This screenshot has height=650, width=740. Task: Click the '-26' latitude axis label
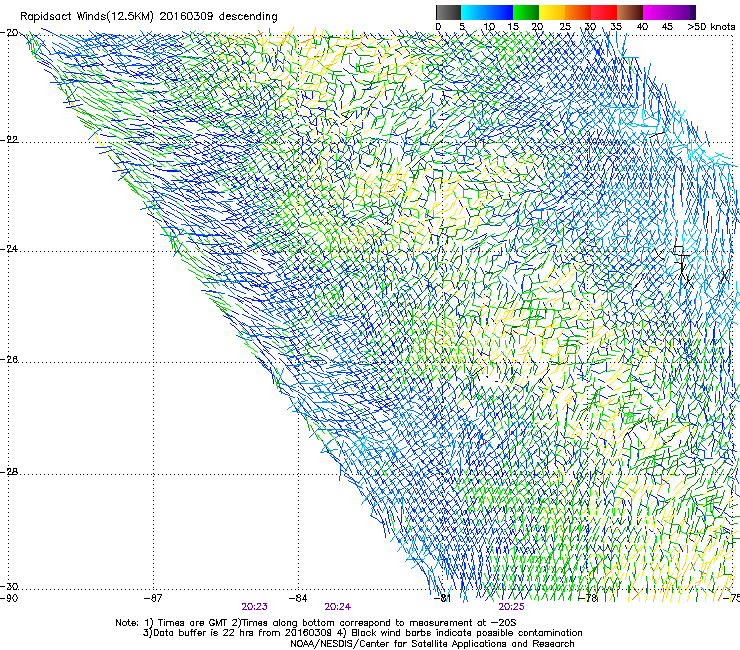(x=9, y=360)
